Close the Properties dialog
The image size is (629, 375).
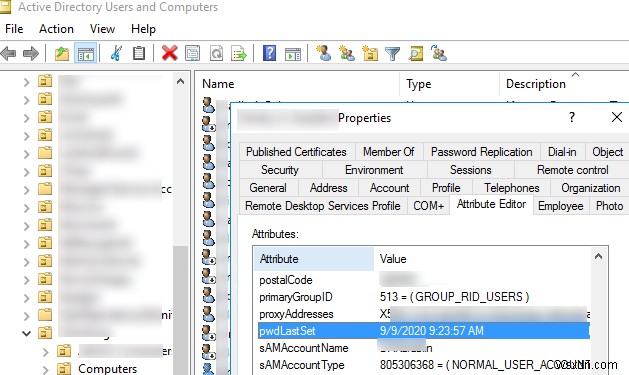click(x=617, y=118)
